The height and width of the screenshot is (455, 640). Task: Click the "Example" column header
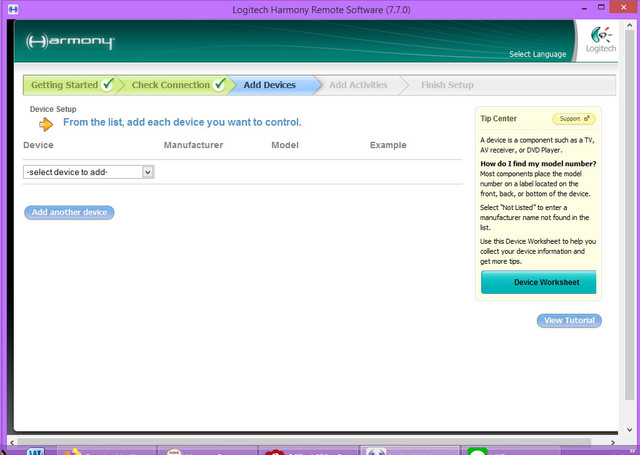point(388,145)
